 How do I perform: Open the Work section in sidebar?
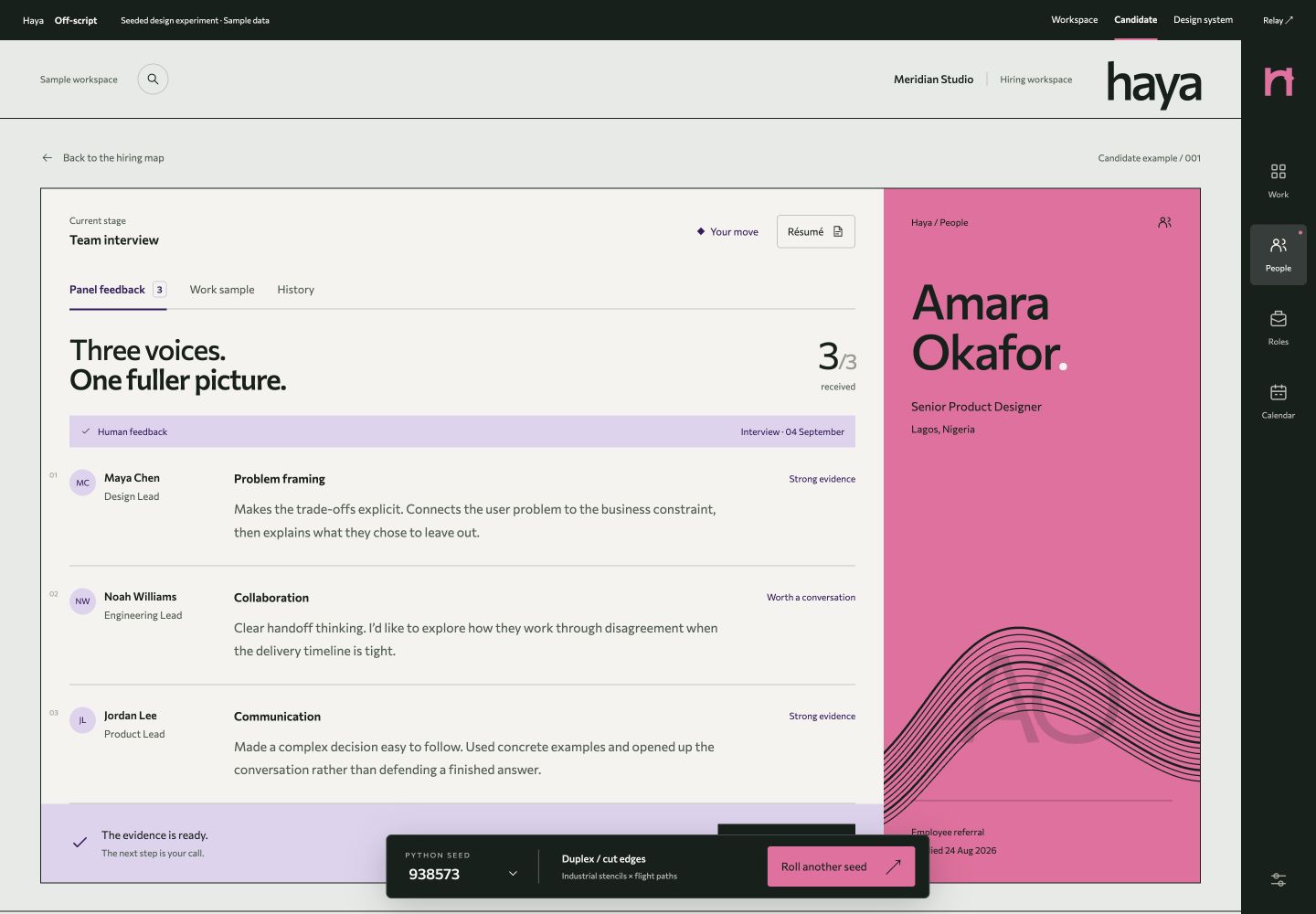tap(1278, 181)
